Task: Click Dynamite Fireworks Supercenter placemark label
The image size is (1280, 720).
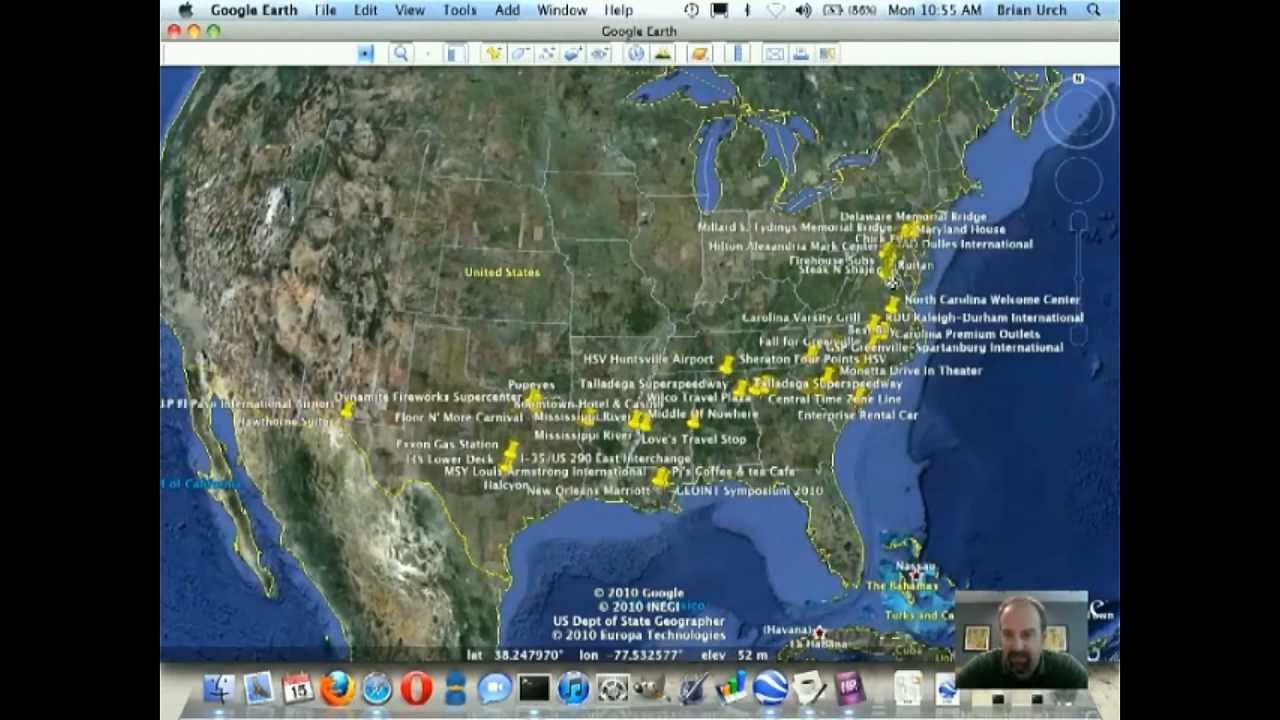Action: pos(428,397)
